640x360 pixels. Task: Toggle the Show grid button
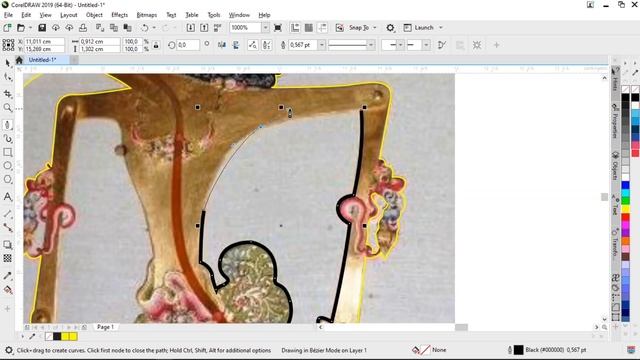[309, 28]
